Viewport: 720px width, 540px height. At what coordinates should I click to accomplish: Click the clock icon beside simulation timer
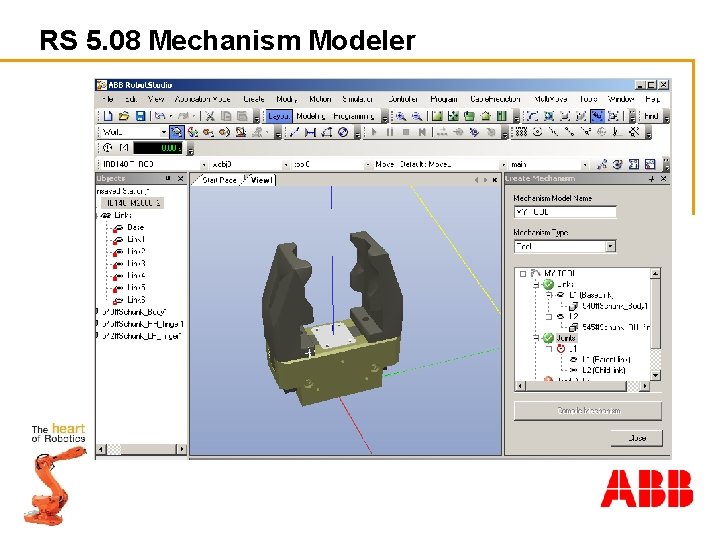point(107,148)
